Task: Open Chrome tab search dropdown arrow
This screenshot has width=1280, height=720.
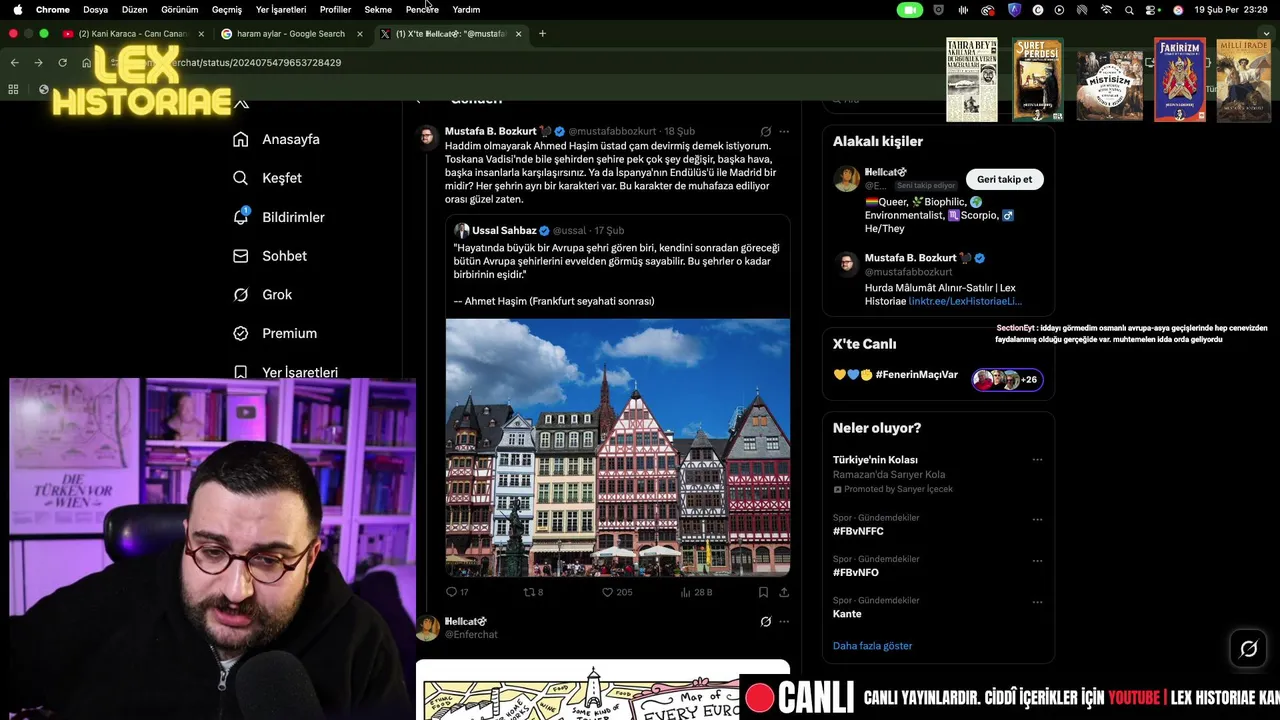Action: click(x=1266, y=33)
